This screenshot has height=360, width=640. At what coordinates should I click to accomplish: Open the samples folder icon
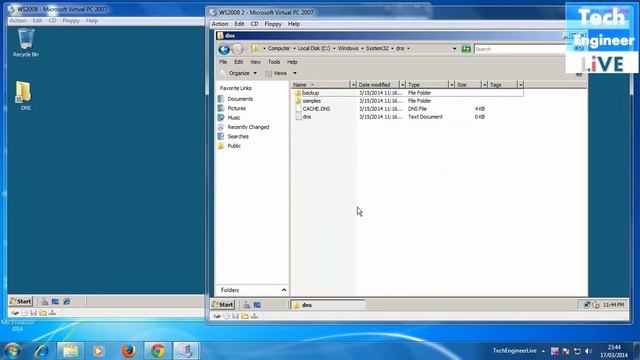(298, 101)
